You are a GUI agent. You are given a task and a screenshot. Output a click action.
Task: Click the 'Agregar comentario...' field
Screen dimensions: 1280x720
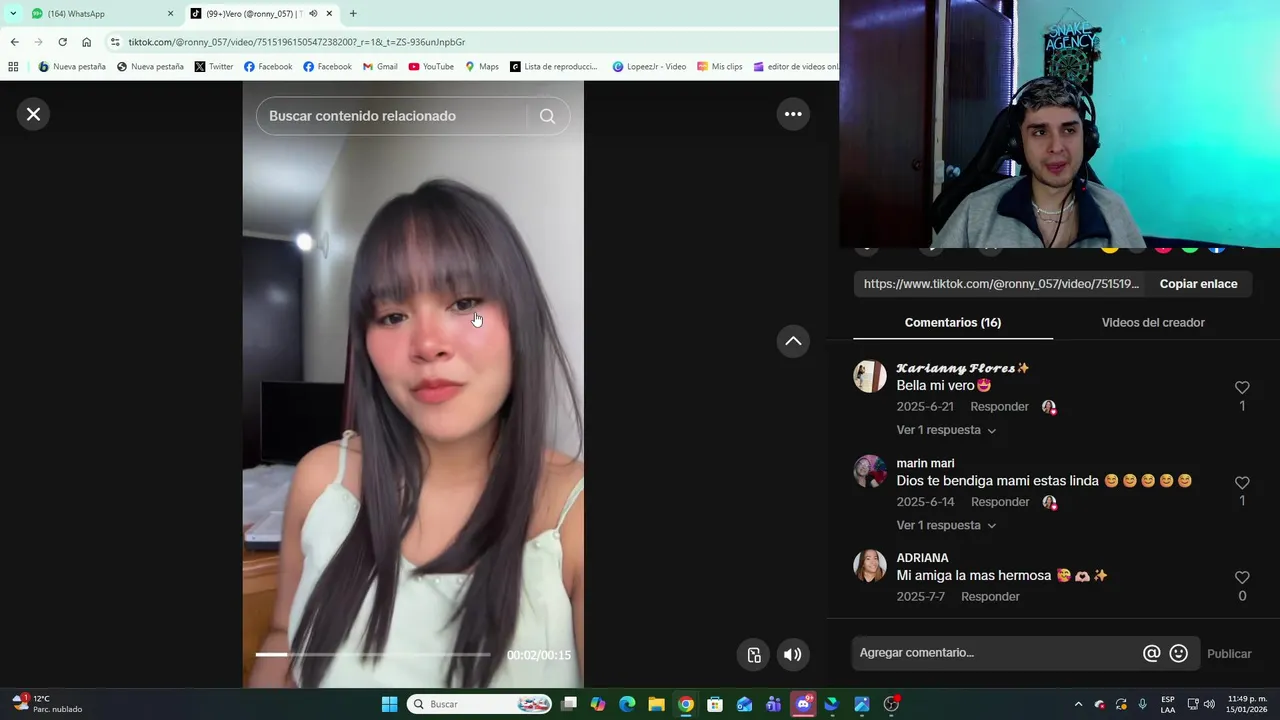995,653
